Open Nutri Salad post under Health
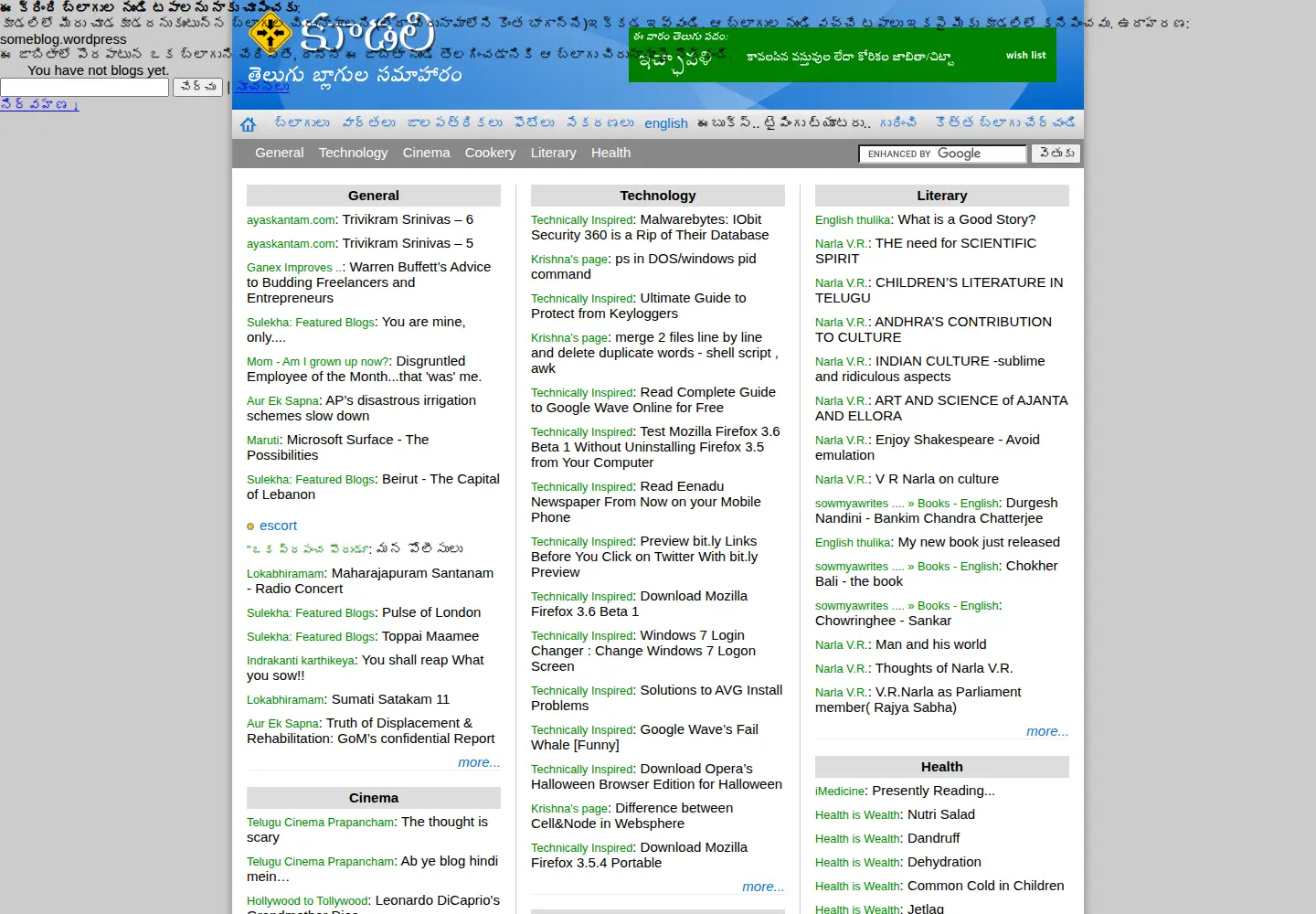 (x=941, y=814)
